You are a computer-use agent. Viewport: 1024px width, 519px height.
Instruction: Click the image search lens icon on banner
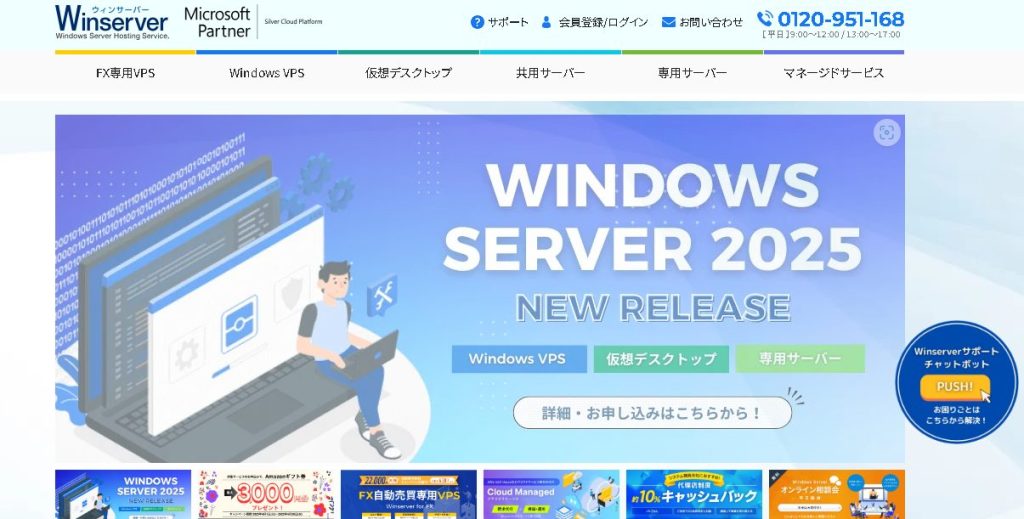click(887, 133)
